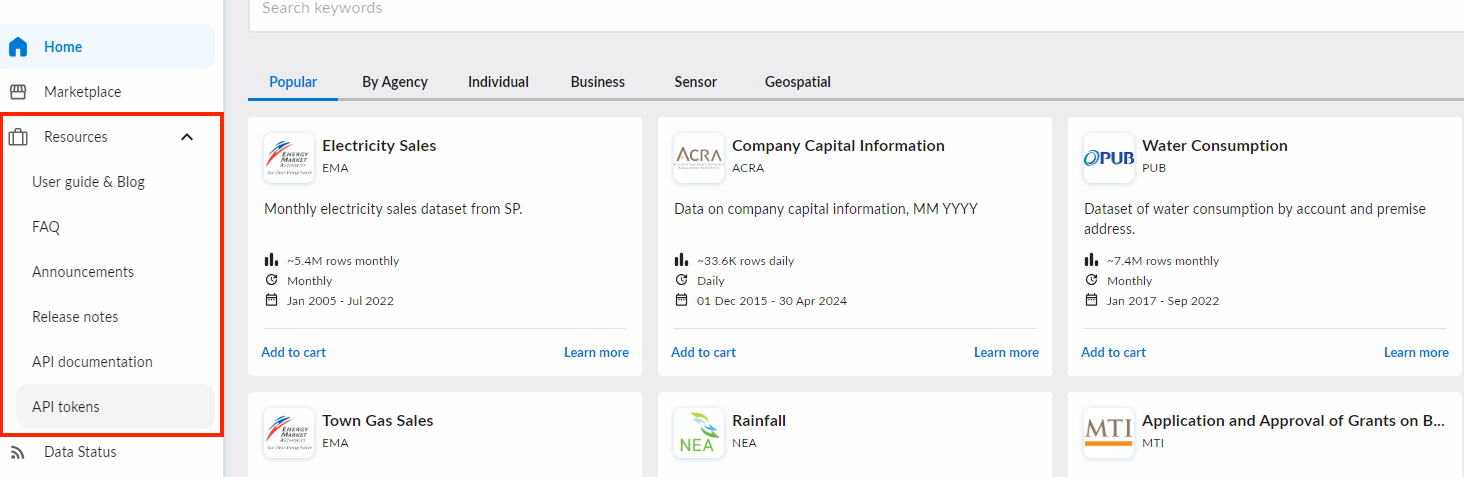
Task: Learn more about Company Capital Information
Action: point(1006,352)
